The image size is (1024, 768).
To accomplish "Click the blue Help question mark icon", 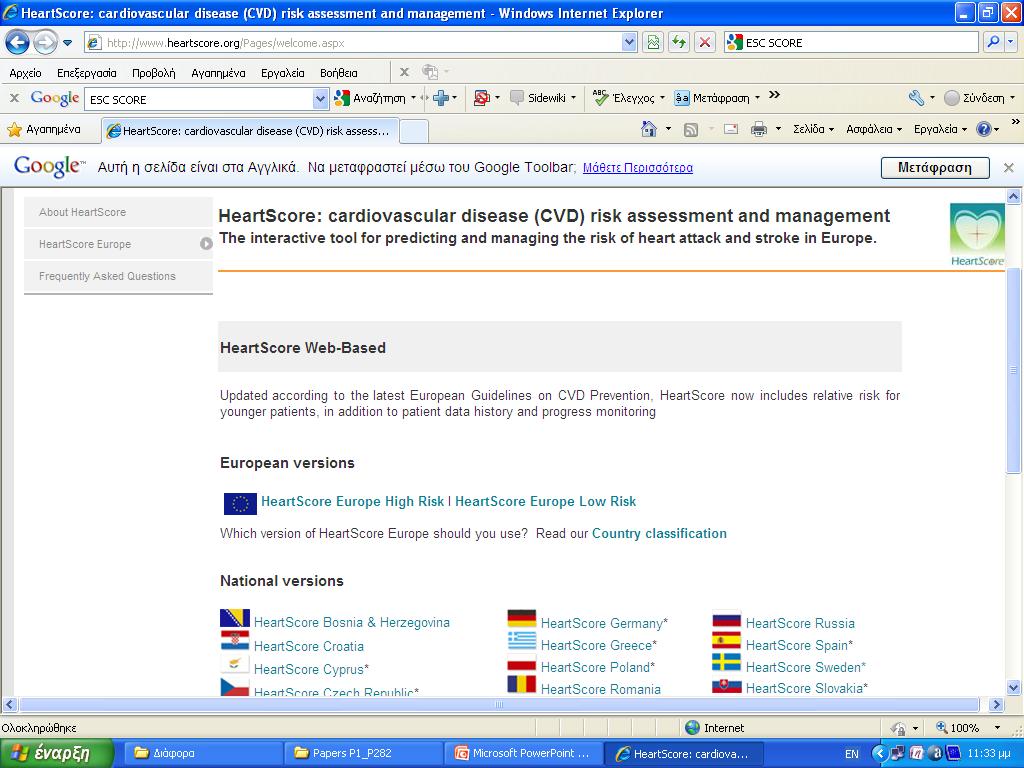I will pos(984,129).
